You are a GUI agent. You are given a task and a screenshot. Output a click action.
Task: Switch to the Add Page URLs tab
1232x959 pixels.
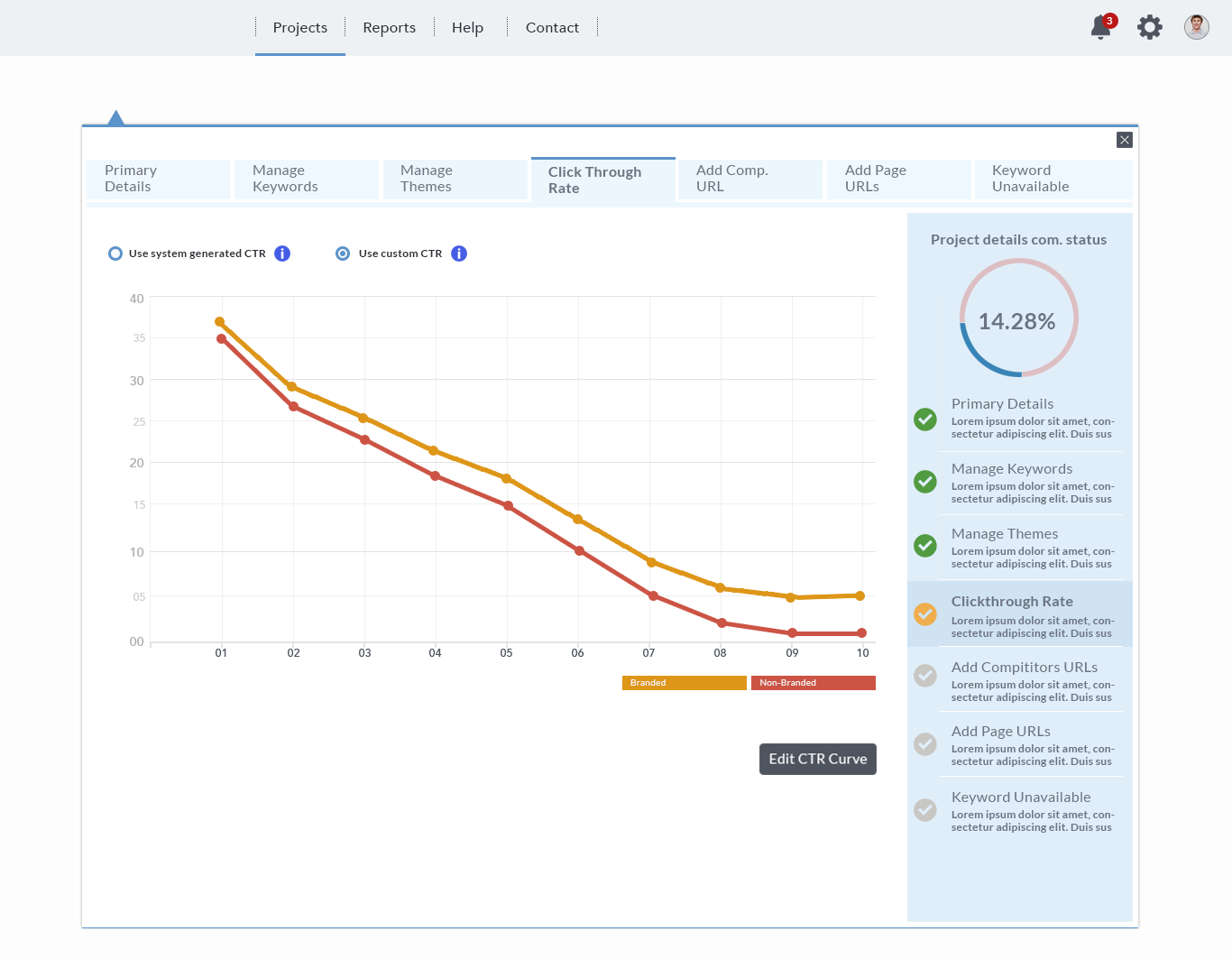pos(899,179)
